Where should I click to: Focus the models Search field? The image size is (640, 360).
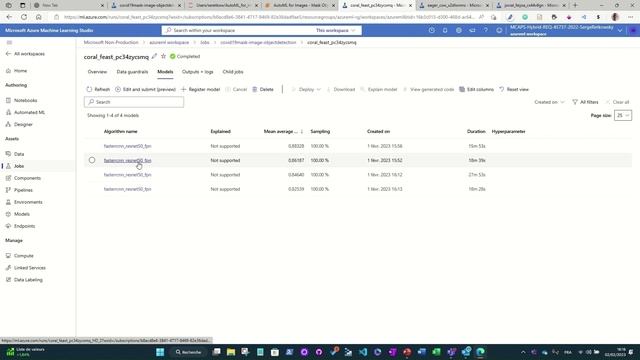coord(134,102)
